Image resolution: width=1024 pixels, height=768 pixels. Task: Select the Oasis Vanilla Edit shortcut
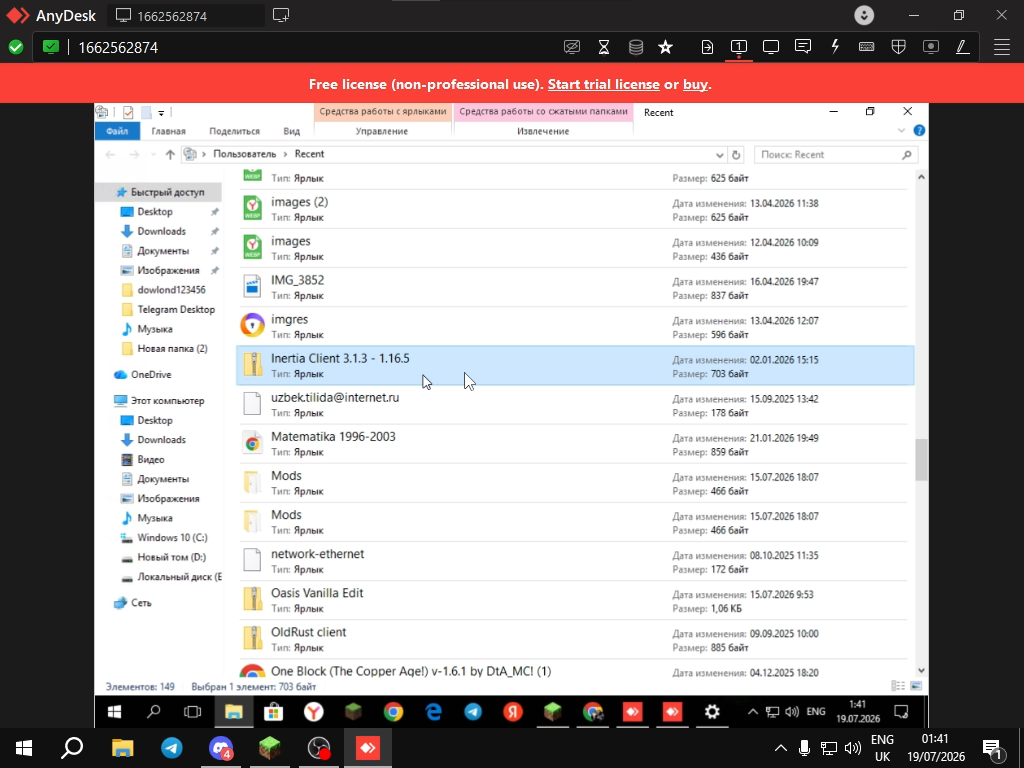(x=575, y=600)
